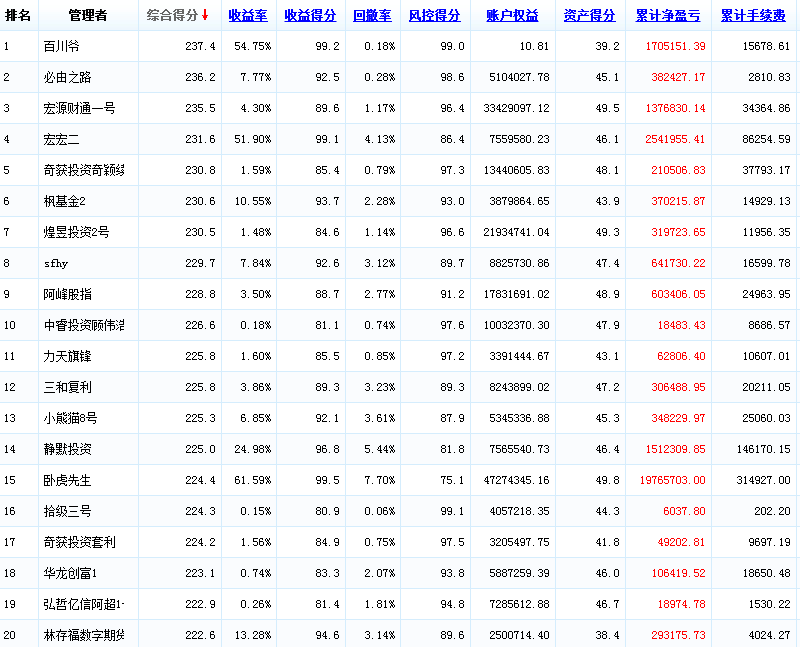Click net profit value 19765703.00
The width and height of the screenshot is (800, 647).
[x=673, y=480]
